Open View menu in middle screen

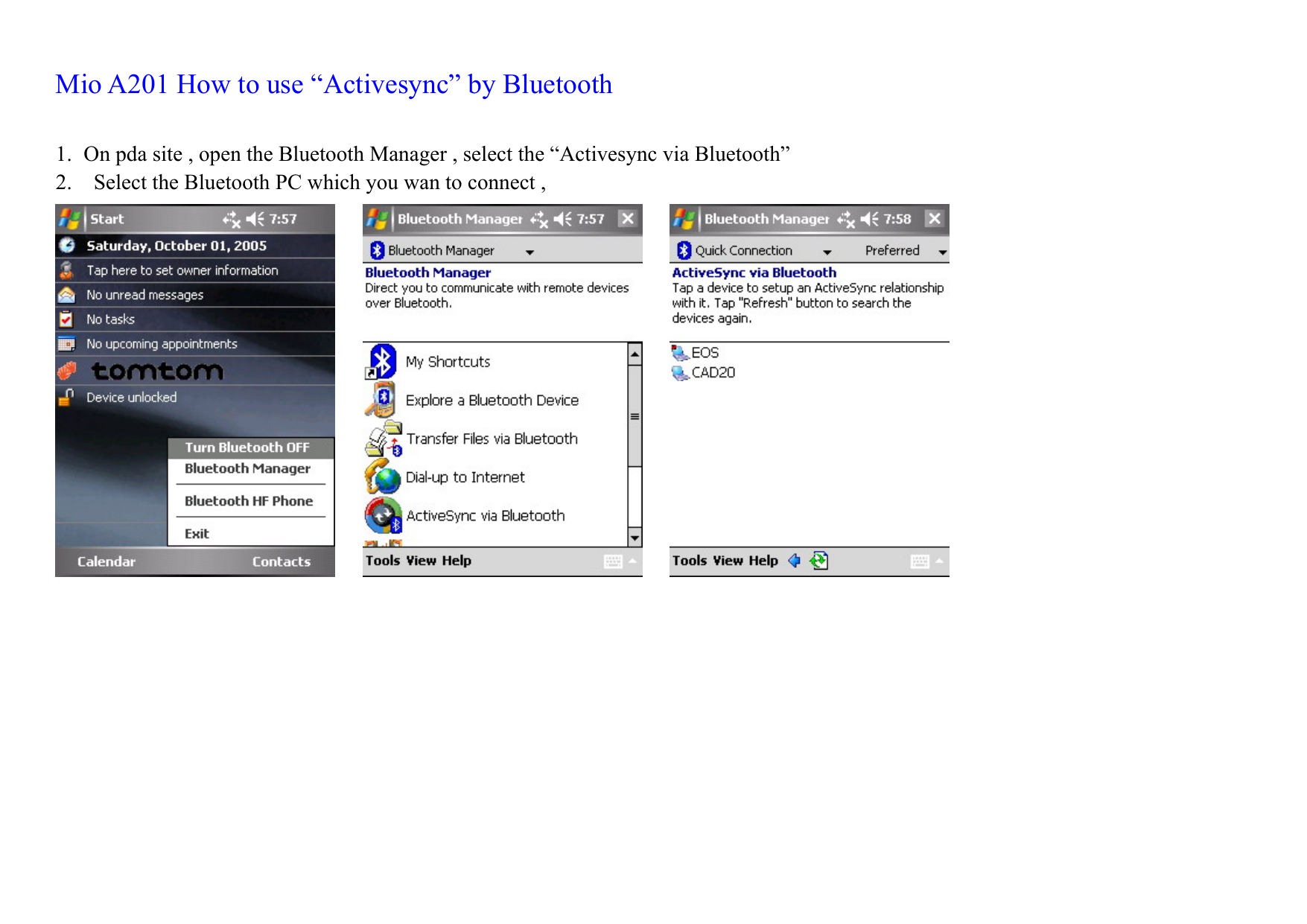click(422, 561)
